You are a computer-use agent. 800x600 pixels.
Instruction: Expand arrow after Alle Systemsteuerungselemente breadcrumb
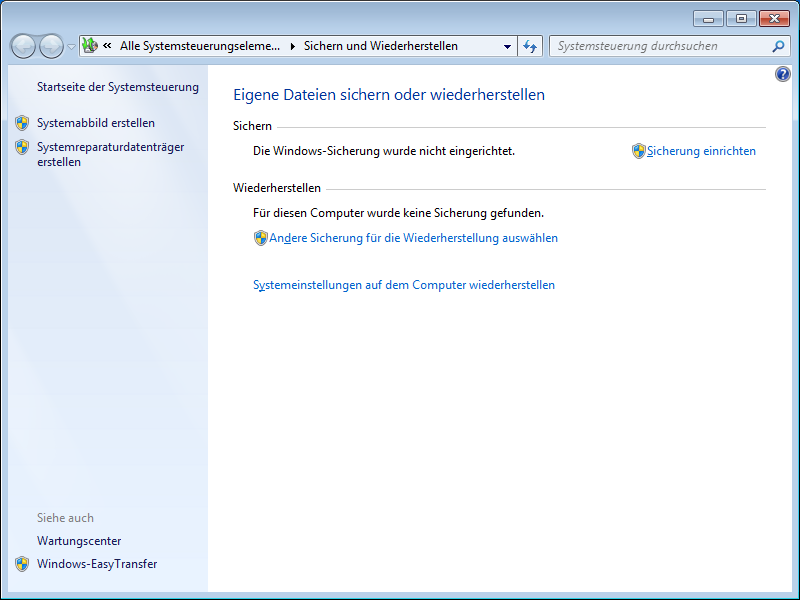(292, 46)
